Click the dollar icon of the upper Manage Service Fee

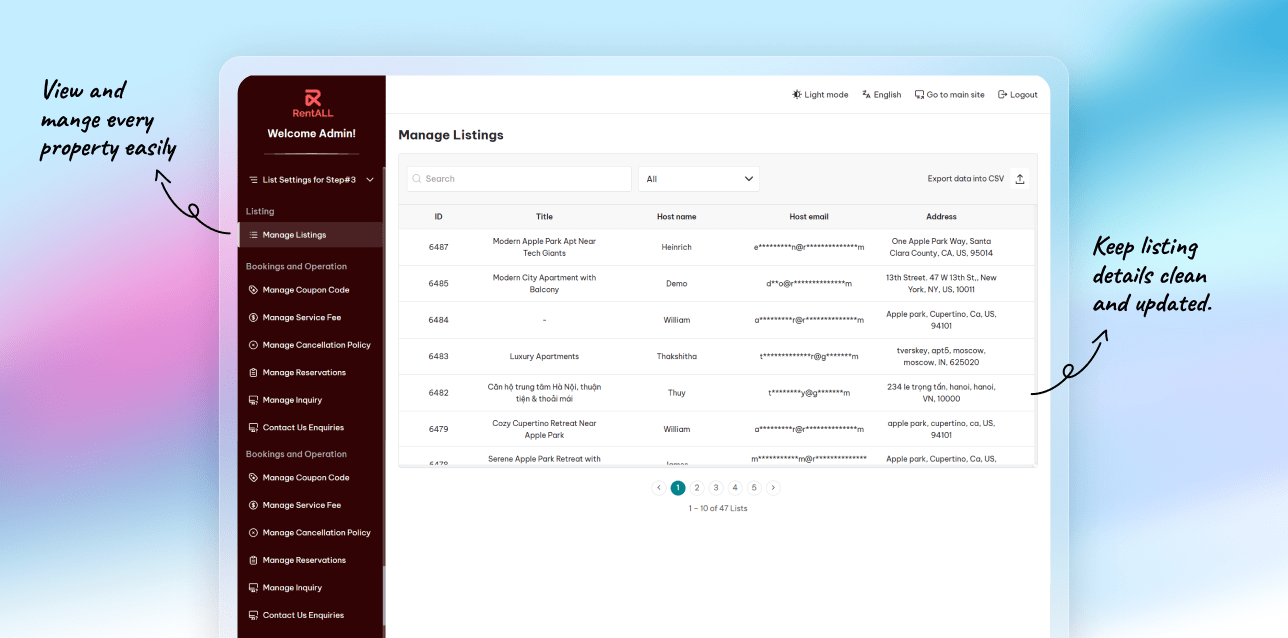(253, 318)
